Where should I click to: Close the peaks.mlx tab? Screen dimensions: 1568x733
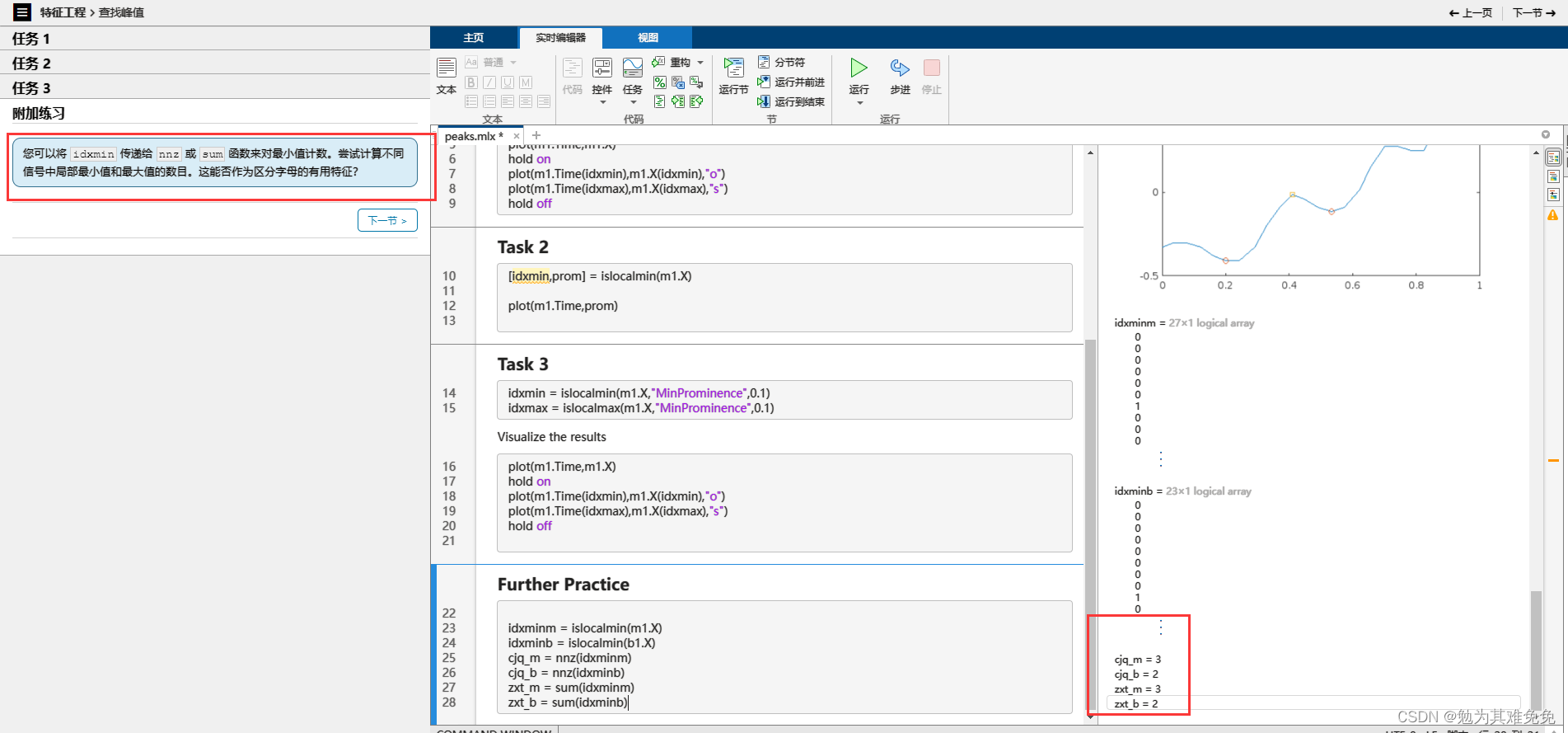[x=517, y=136]
